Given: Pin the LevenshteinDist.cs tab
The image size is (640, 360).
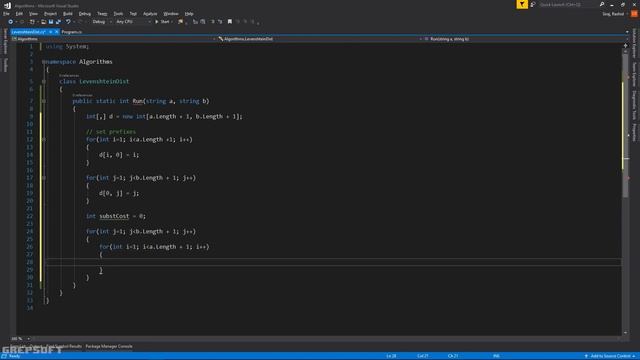Looking at the screenshot, I should (x=51, y=32).
